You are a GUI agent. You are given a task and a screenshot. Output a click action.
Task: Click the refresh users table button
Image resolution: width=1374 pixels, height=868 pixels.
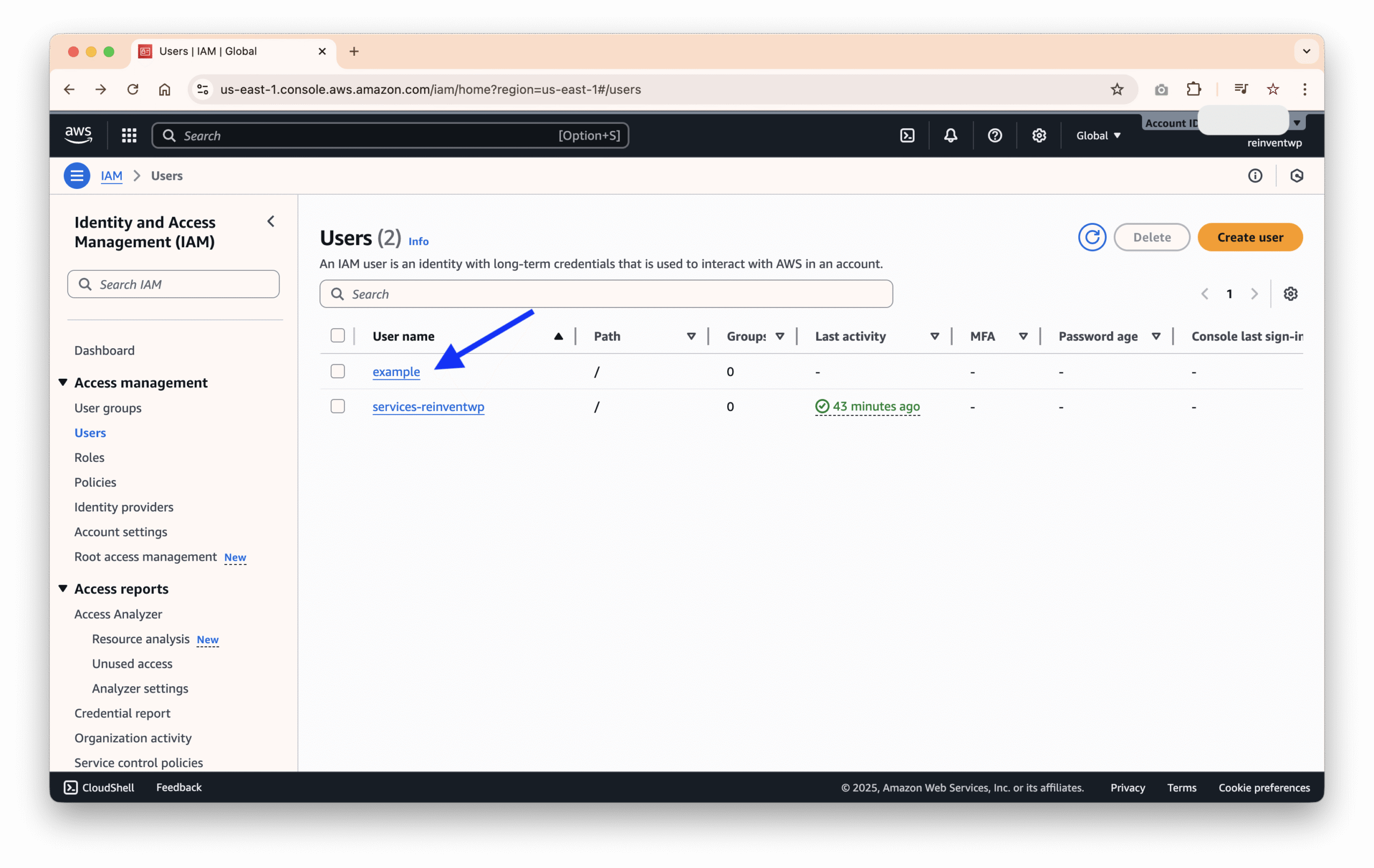1092,237
